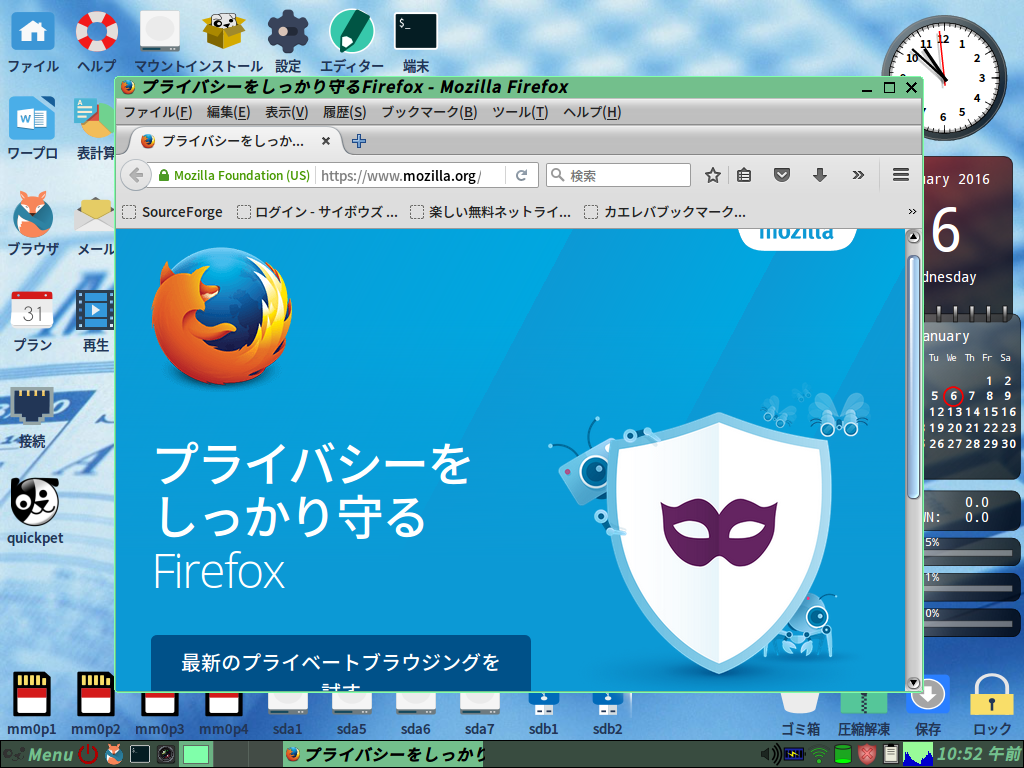
Task: Click the battery power tray icon
Action: [794, 754]
